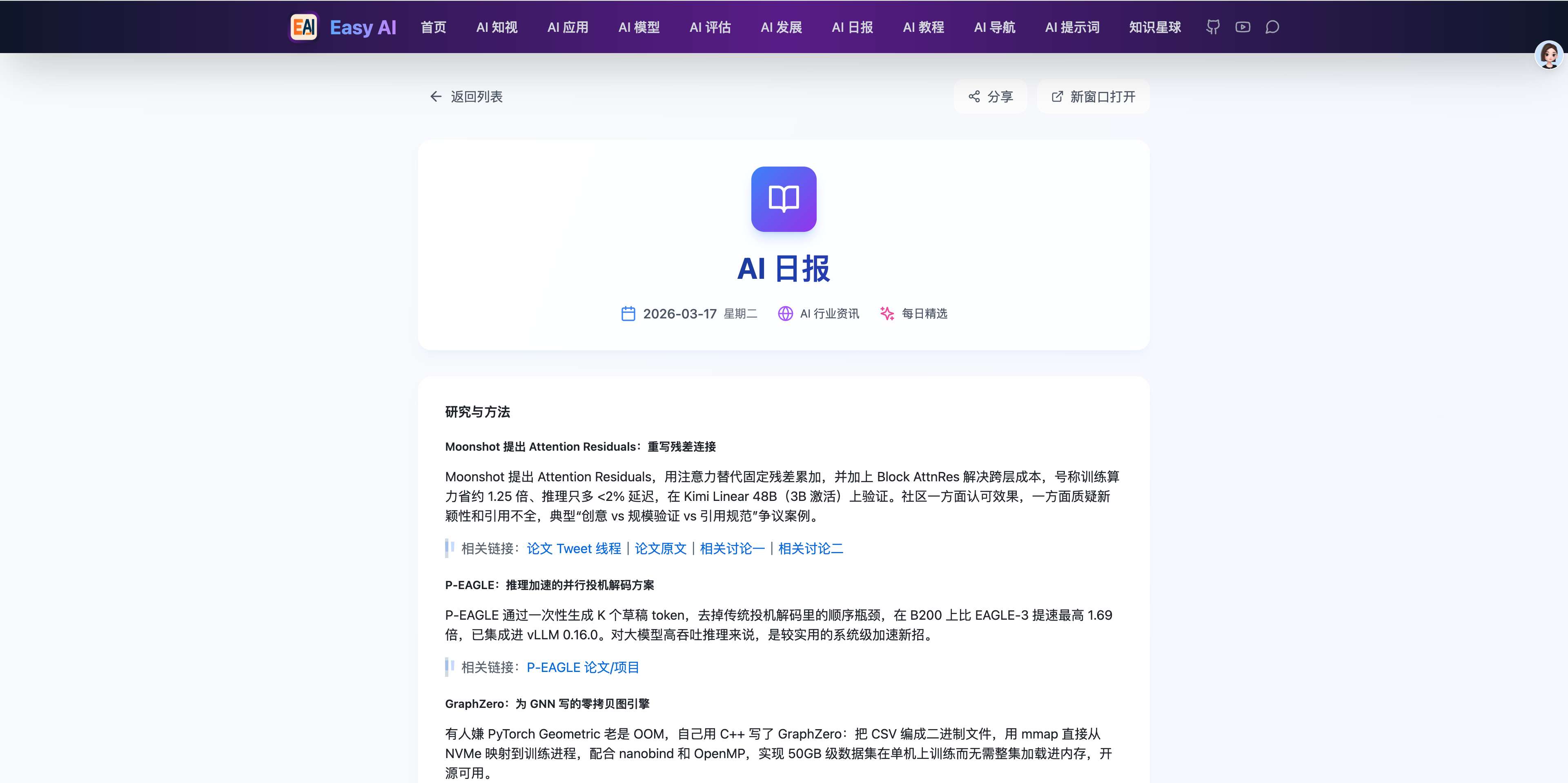Image resolution: width=1568 pixels, height=783 pixels.
Task: Open the GitHub repository icon
Action: tap(1213, 27)
